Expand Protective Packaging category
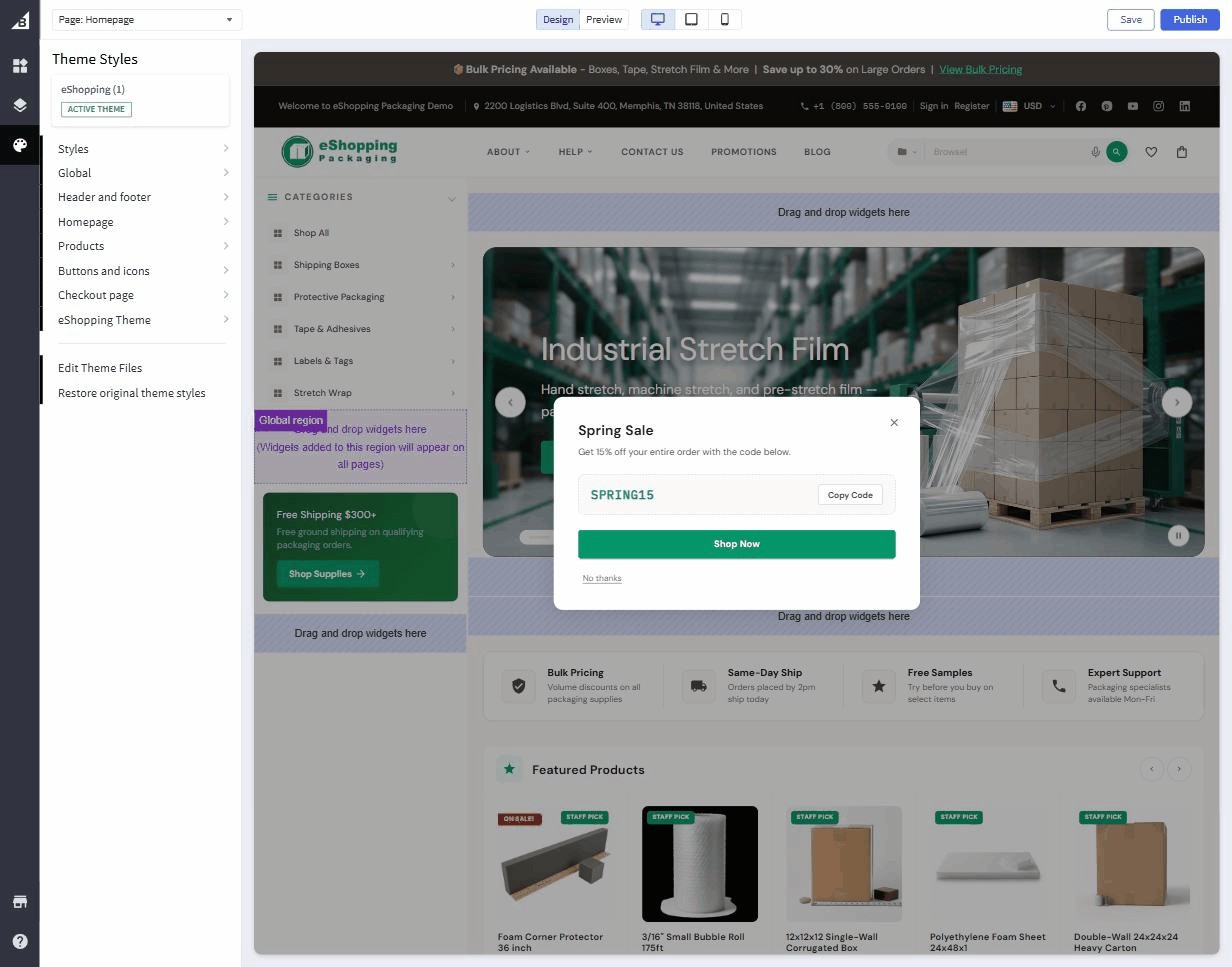 [x=453, y=297]
